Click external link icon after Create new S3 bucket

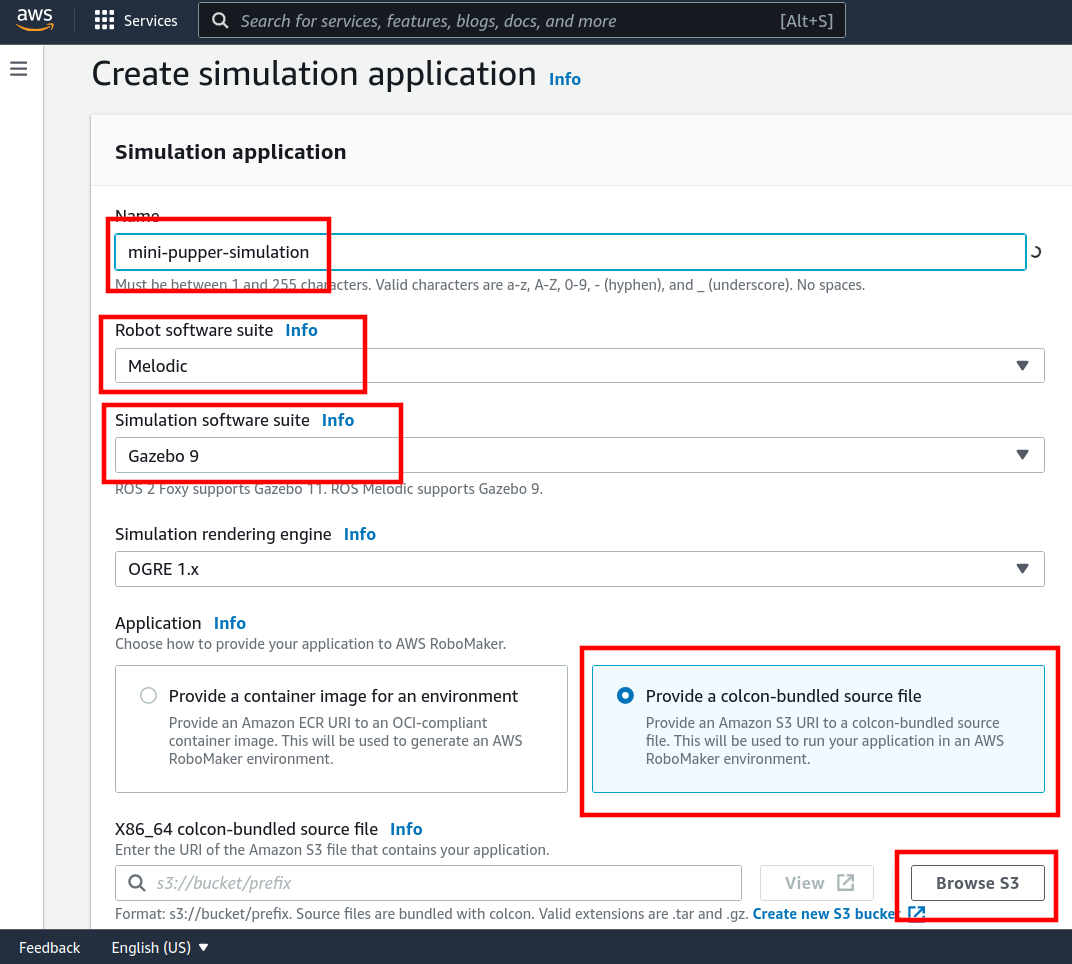pyautogui.click(x=916, y=913)
